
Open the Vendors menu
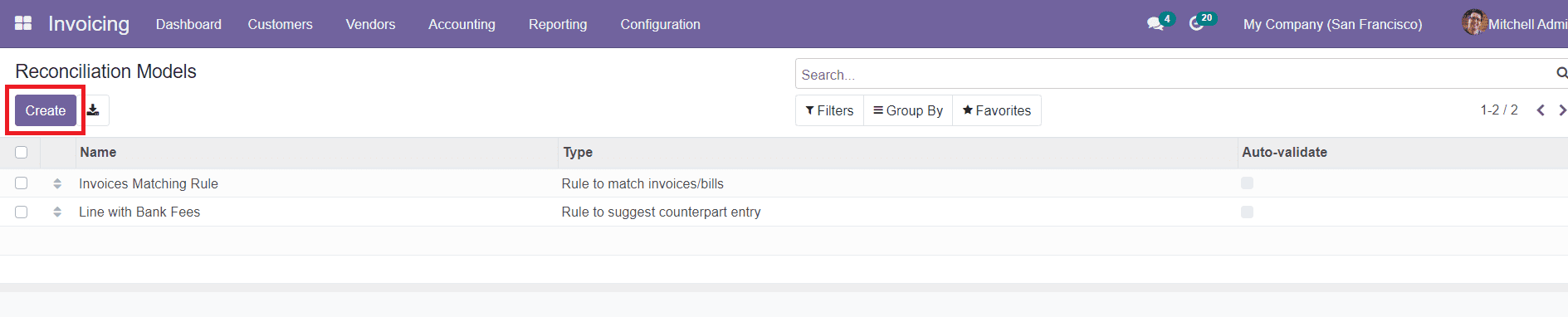(x=370, y=24)
